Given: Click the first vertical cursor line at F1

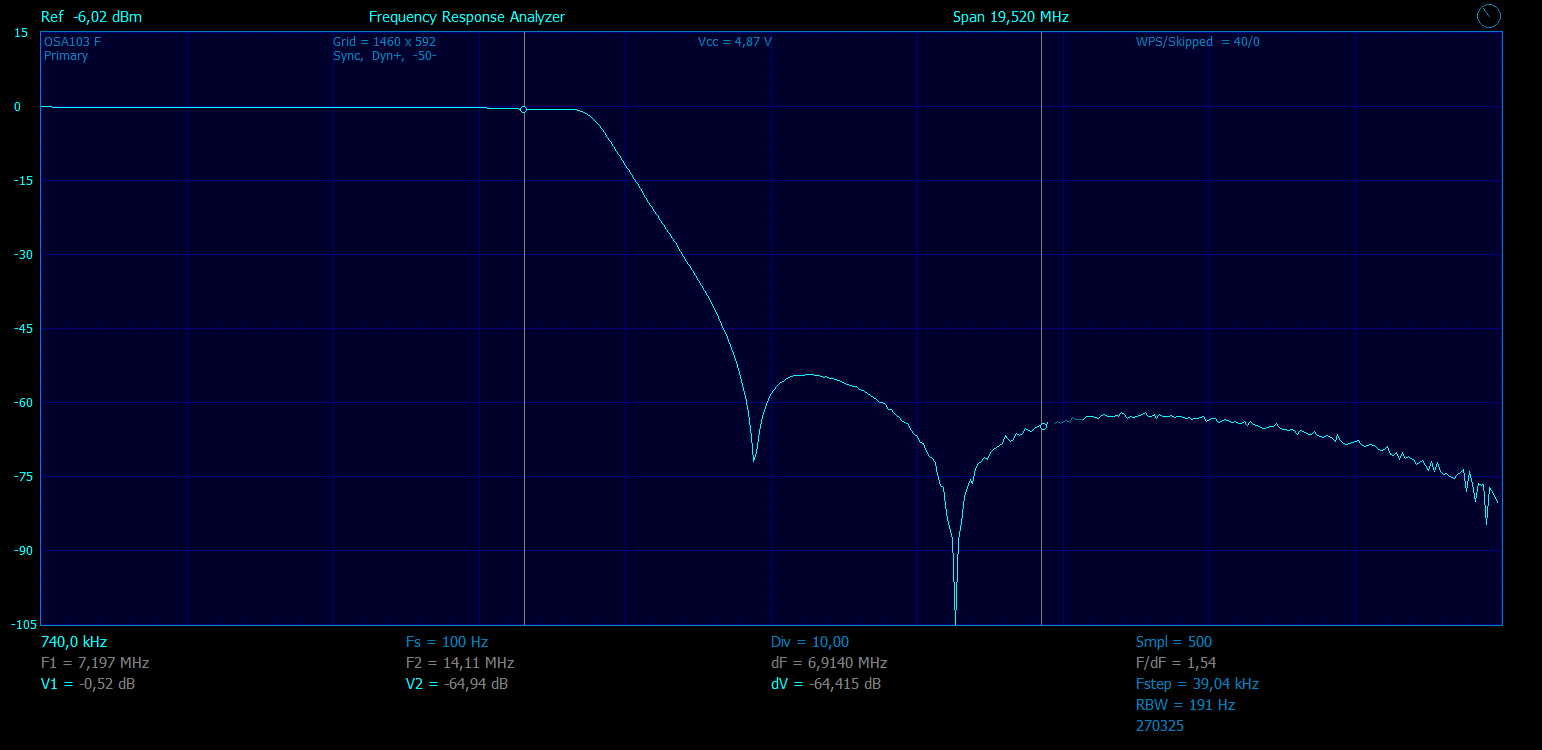Looking at the screenshot, I should (x=524, y=328).
